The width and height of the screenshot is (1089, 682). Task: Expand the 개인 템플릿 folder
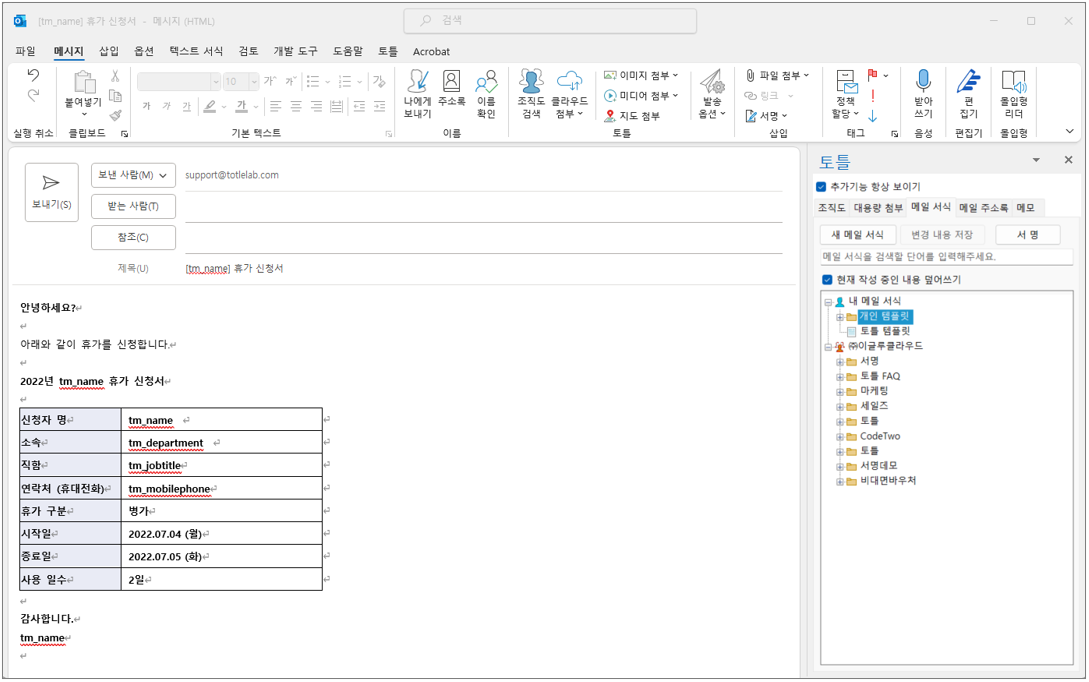pyautogui.click(x=840, y=317)
